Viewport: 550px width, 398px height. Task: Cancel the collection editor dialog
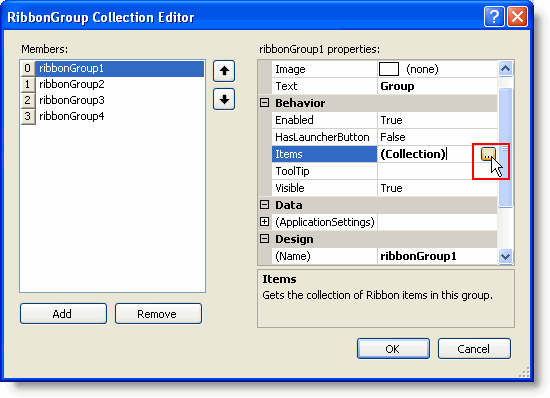pyautogui.click(x=474, y=349)
